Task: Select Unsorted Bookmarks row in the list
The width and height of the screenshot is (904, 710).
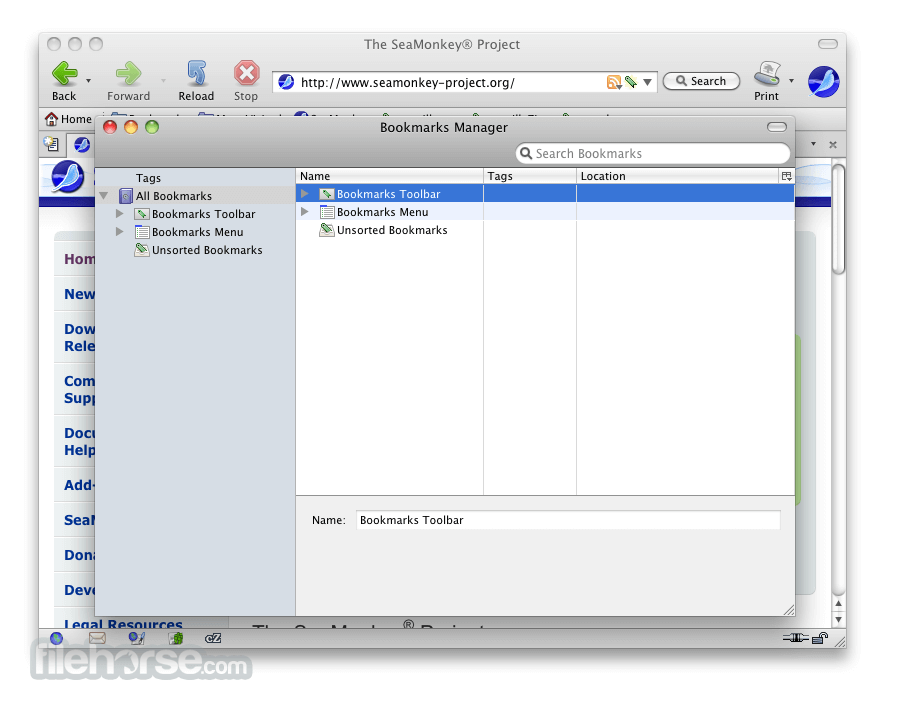Action: pos(545,229)
